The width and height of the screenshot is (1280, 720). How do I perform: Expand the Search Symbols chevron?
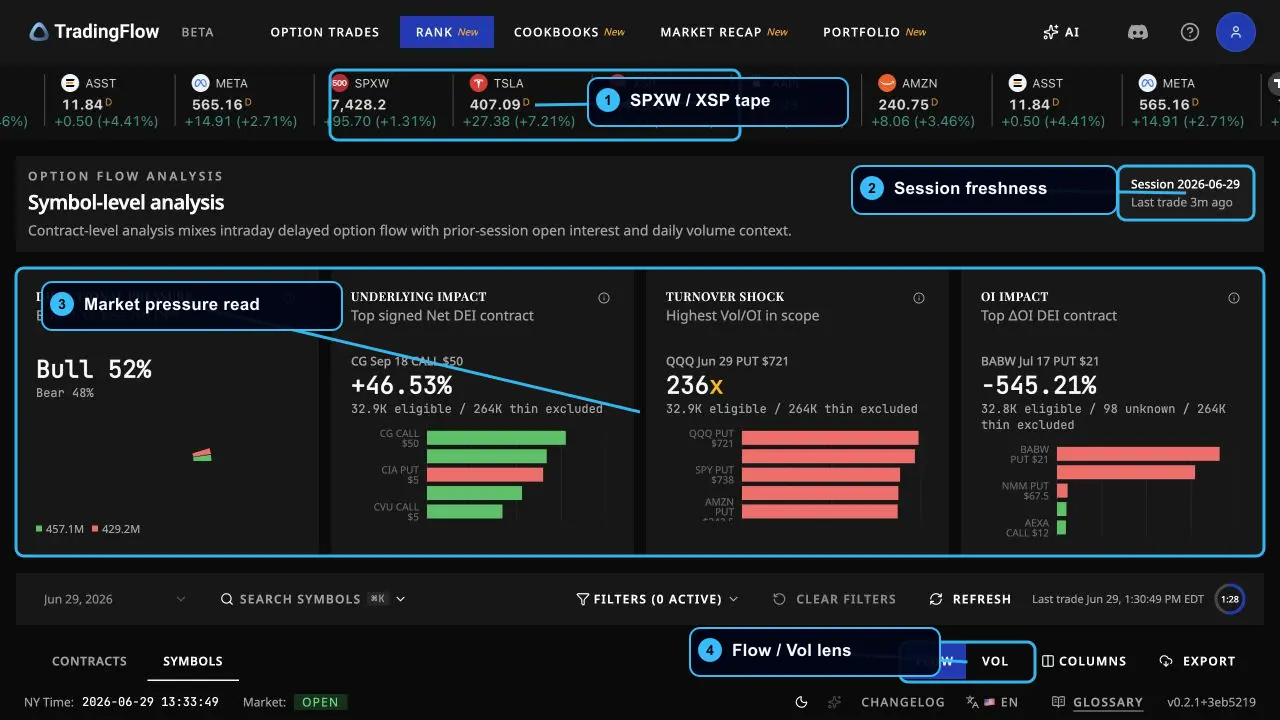(x=401, y=599)
